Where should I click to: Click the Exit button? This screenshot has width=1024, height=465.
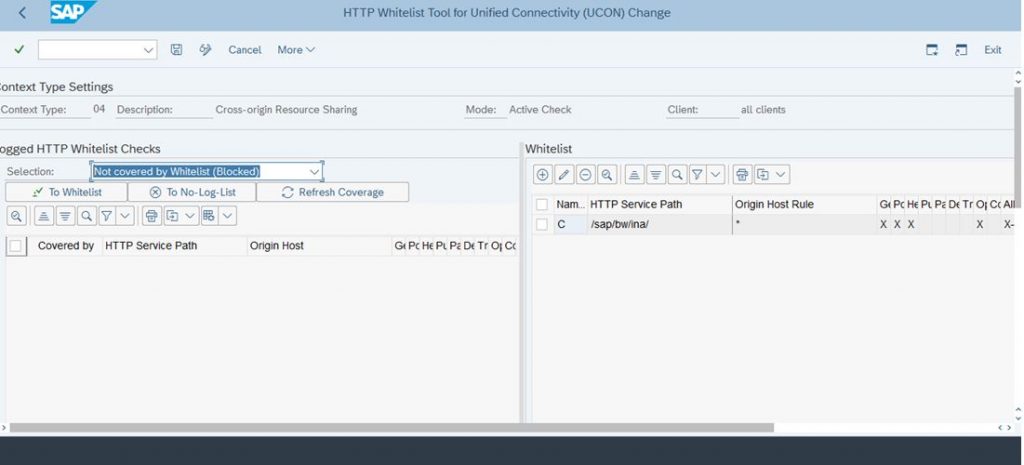coord(993,50)
